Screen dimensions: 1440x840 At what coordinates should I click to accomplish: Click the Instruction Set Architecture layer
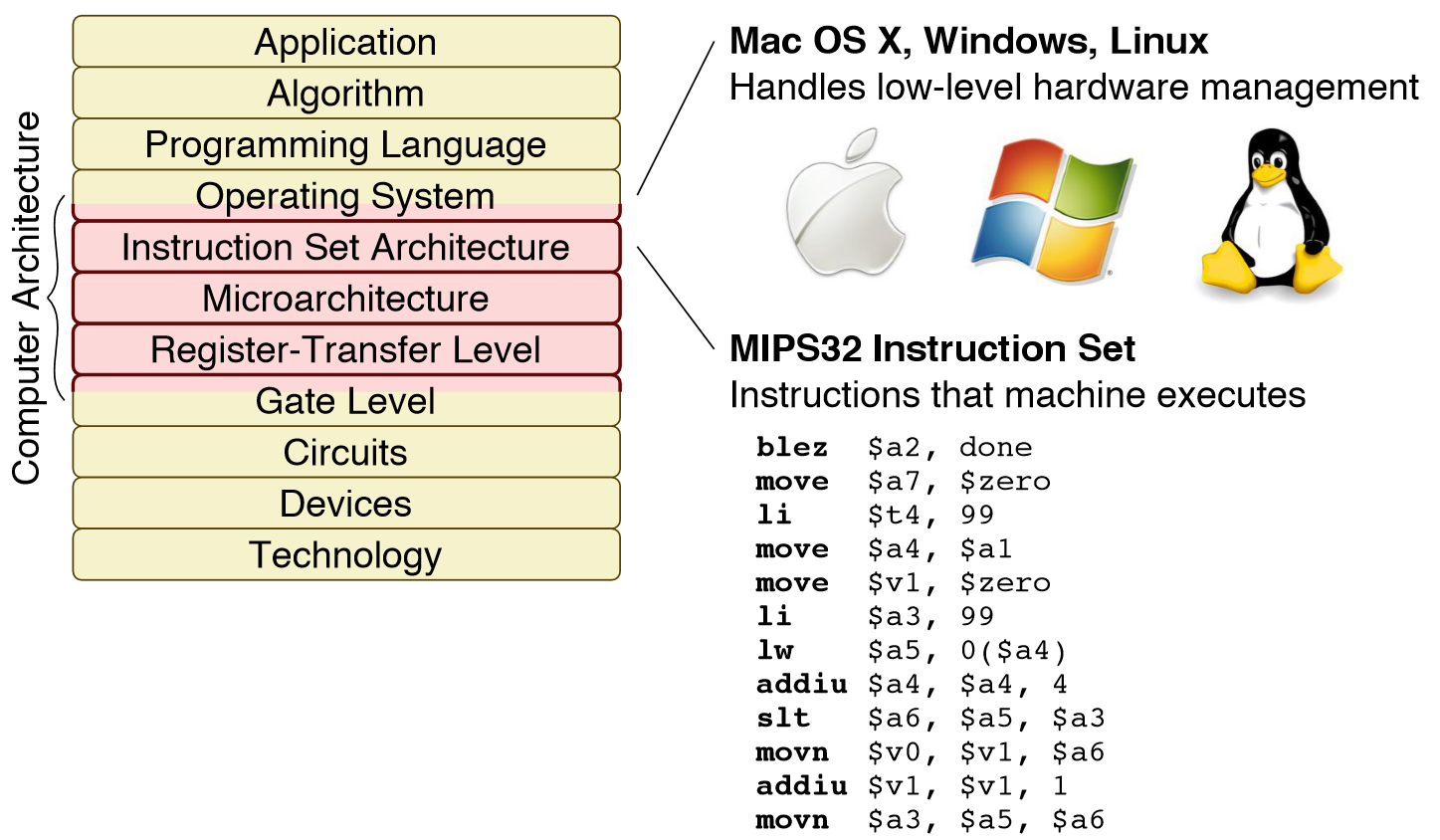(346, 247)
